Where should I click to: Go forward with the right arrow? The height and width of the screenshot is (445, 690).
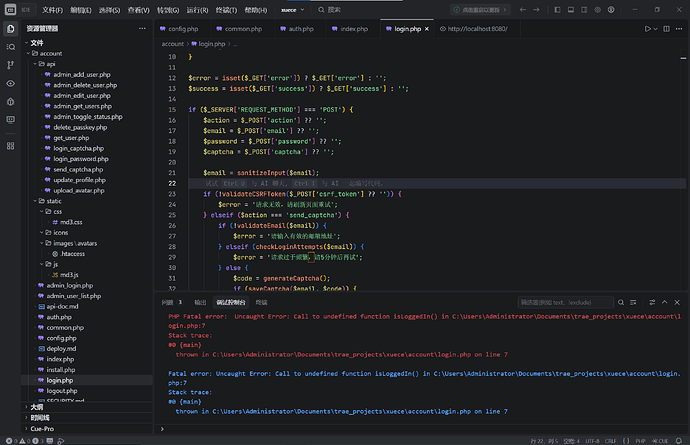536,10
